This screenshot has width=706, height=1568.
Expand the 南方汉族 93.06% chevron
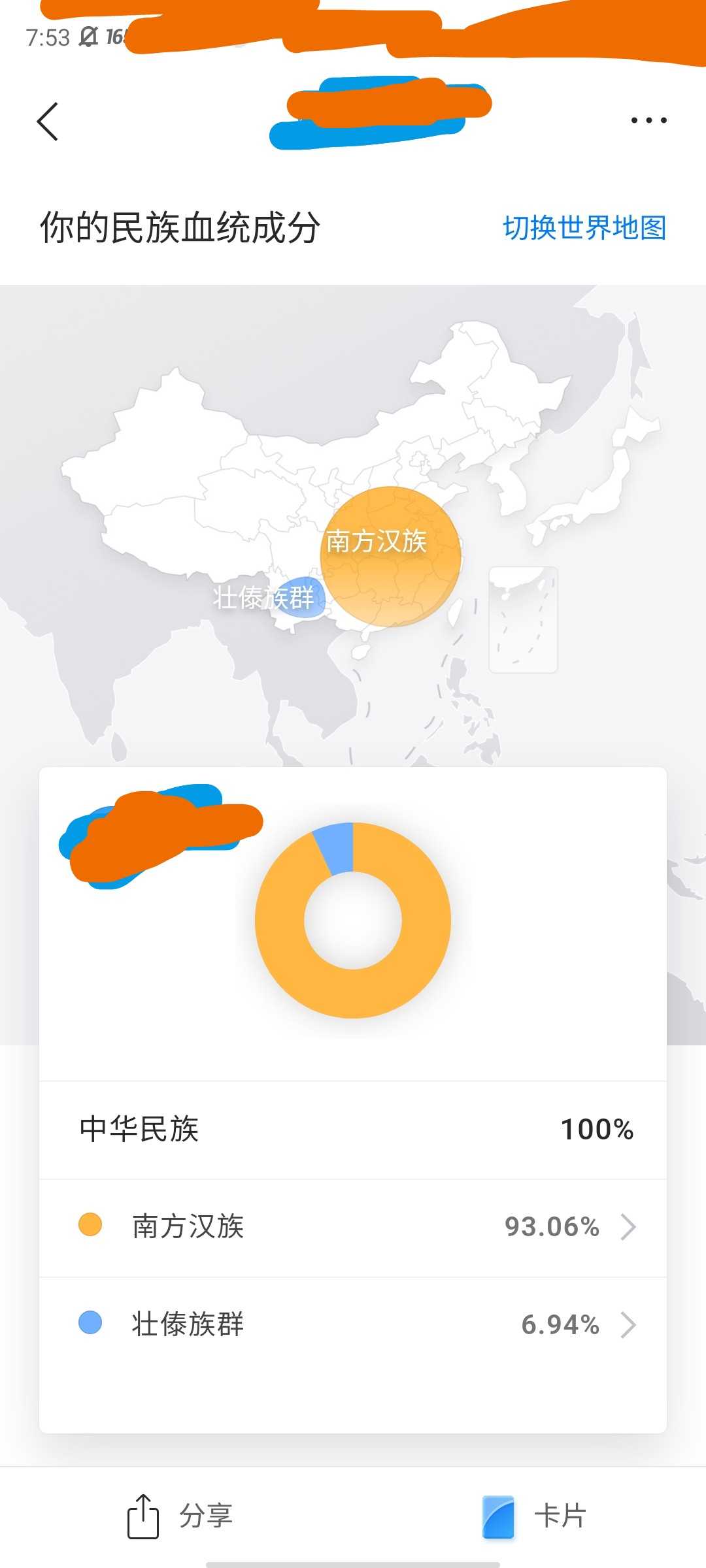tap(628, 1227)
